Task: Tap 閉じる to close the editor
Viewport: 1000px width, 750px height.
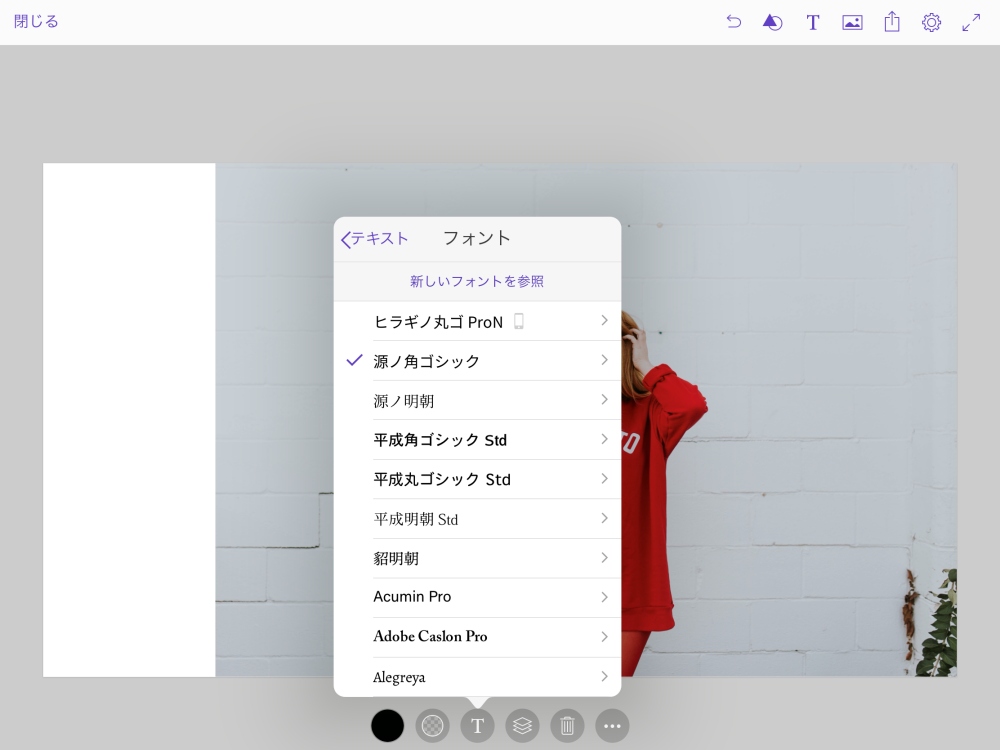Action: click(x=36, y=22)
